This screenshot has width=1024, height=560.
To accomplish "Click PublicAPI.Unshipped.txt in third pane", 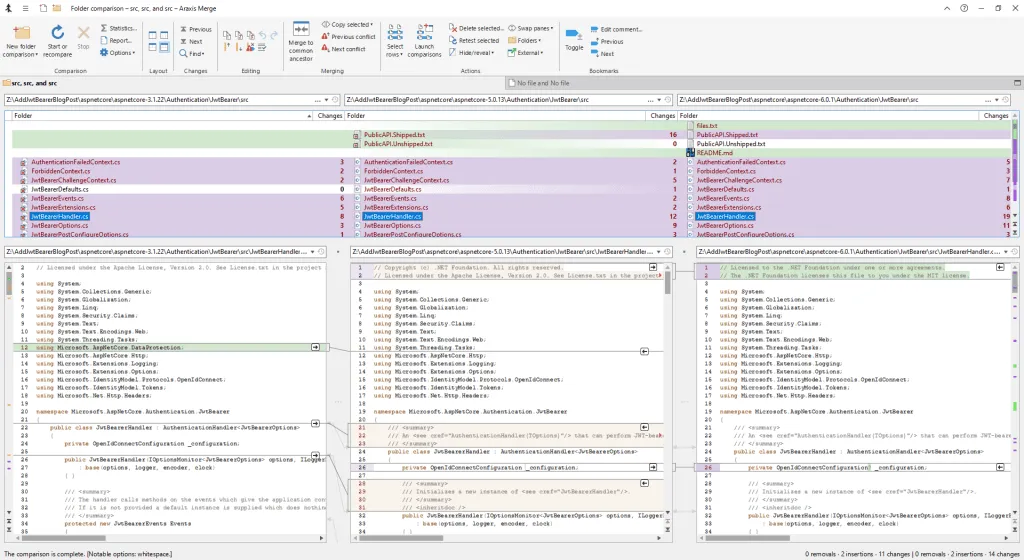I will [731, 144].
